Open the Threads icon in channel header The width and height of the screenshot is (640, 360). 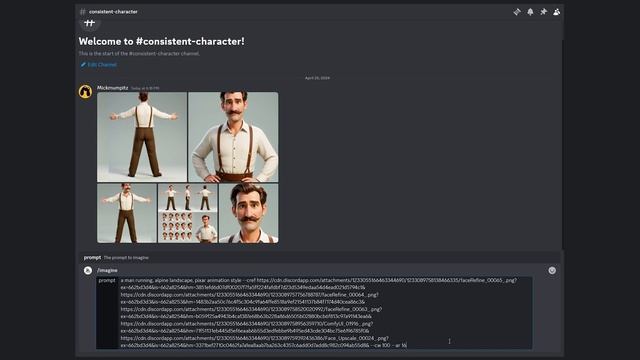tap(517, 12)
